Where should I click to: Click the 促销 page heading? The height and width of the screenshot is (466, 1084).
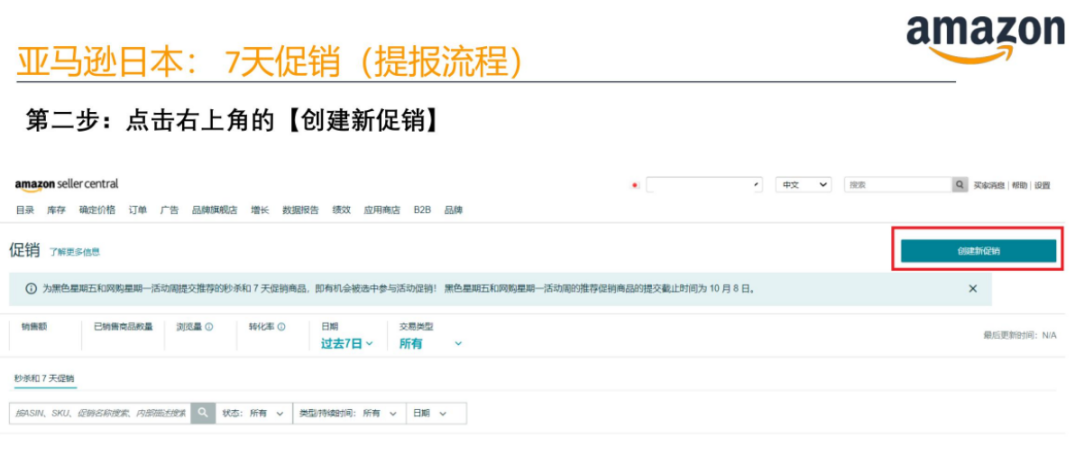[24, 251]
